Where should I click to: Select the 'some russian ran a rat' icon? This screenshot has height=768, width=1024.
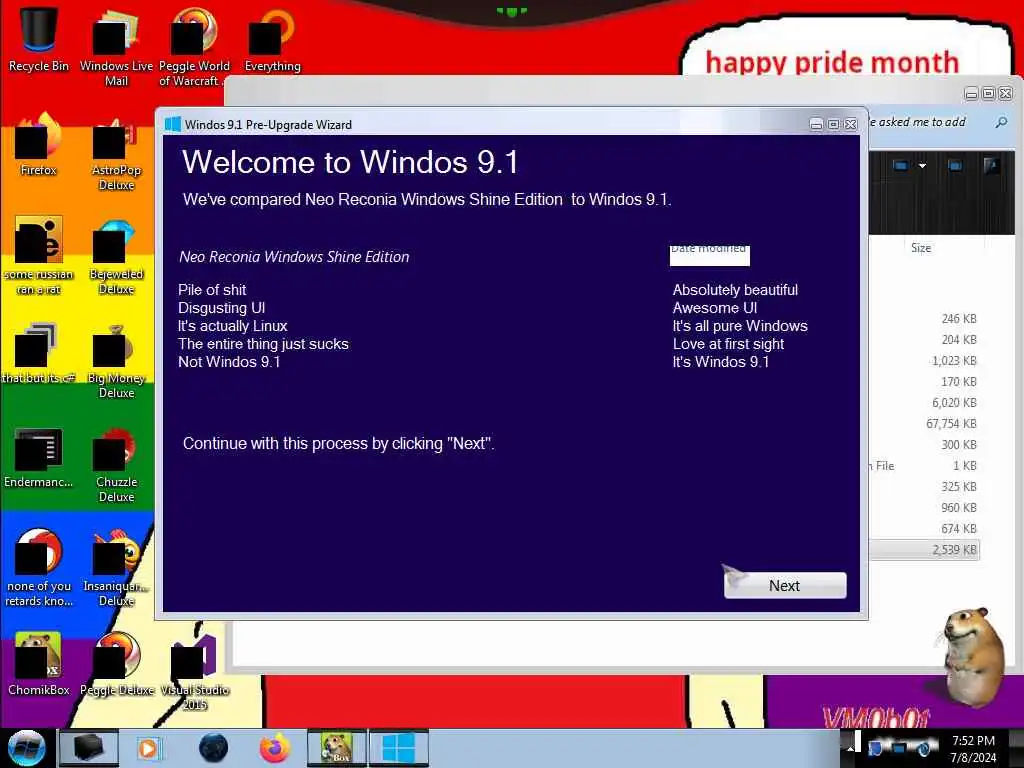[39, 255]
